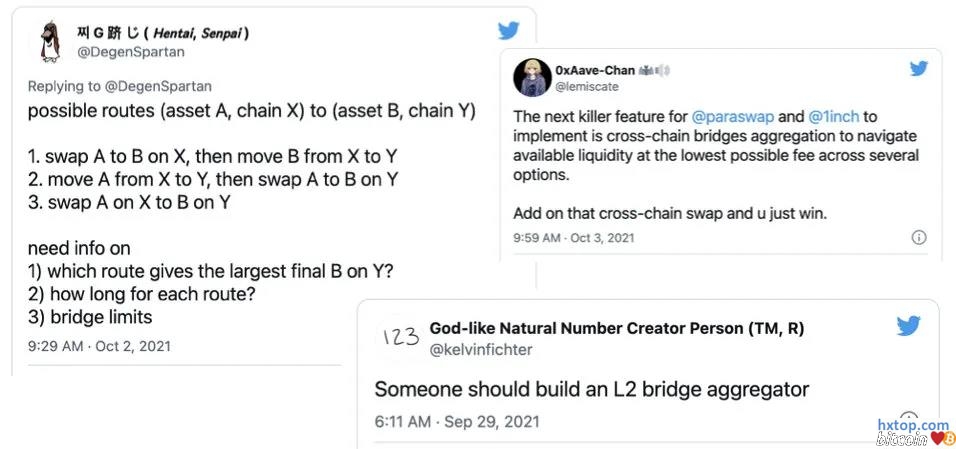Click the Twitter bird icon on 0xAave-Chan's tweet
Viewport: 956px width, 449px height.
(919, 69)
